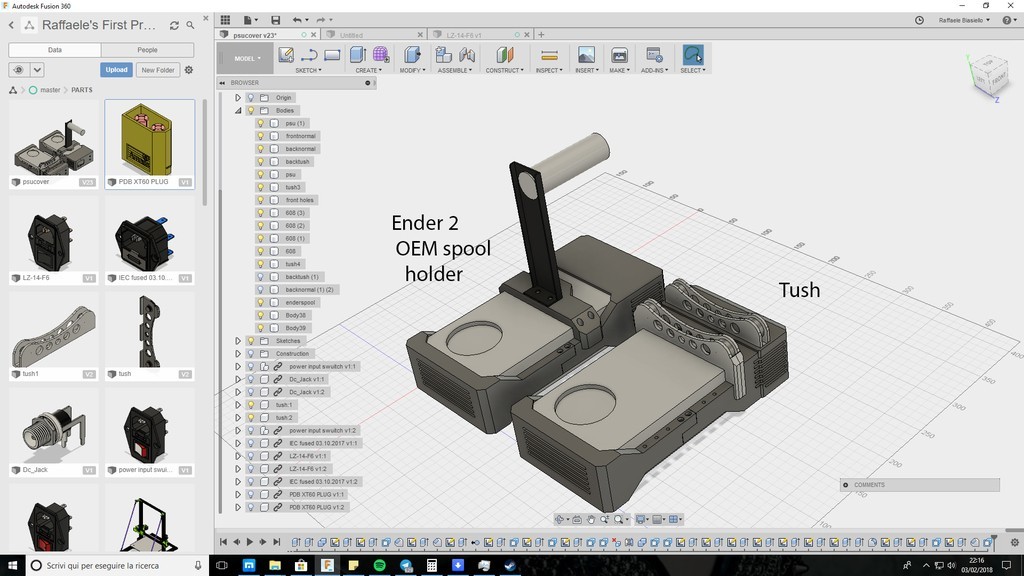Open the Windows Start menu
Viewport: 1024px width, 576px height.
pyautogui.click(x=12, y=566)
